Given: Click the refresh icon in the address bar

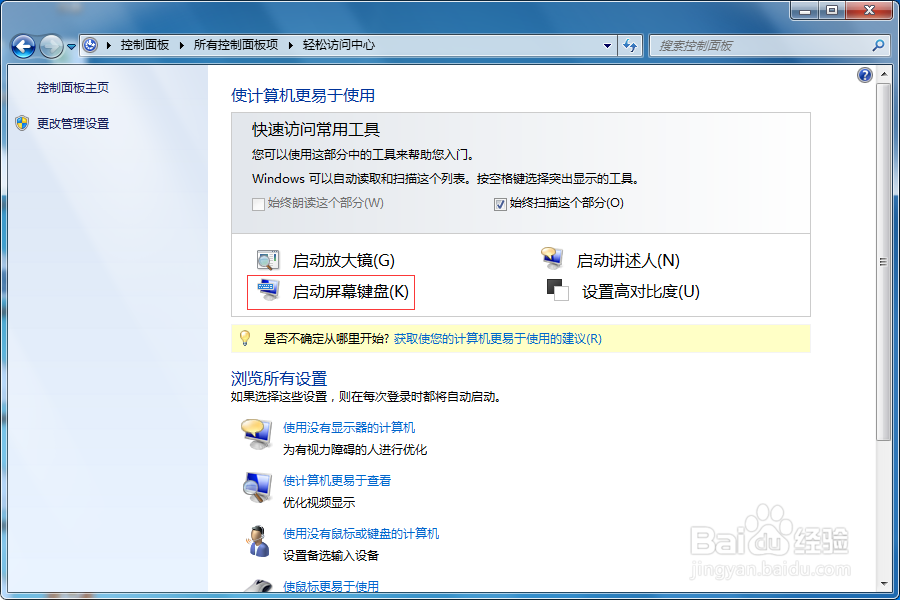Looking at the screenshot, I should (632, 45).
